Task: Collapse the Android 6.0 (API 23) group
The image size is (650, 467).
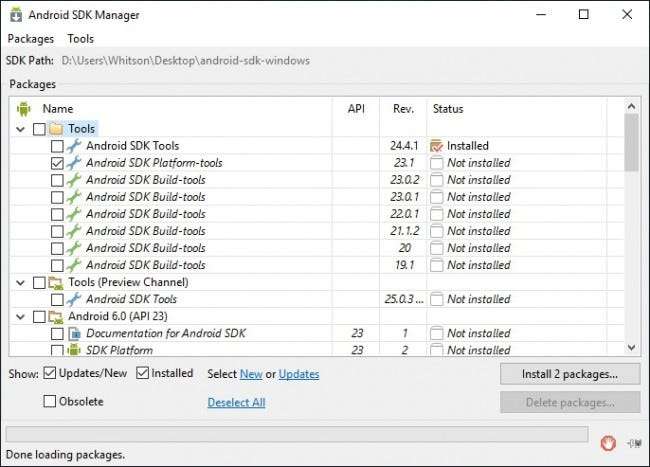Action: [x=21, y=316]
